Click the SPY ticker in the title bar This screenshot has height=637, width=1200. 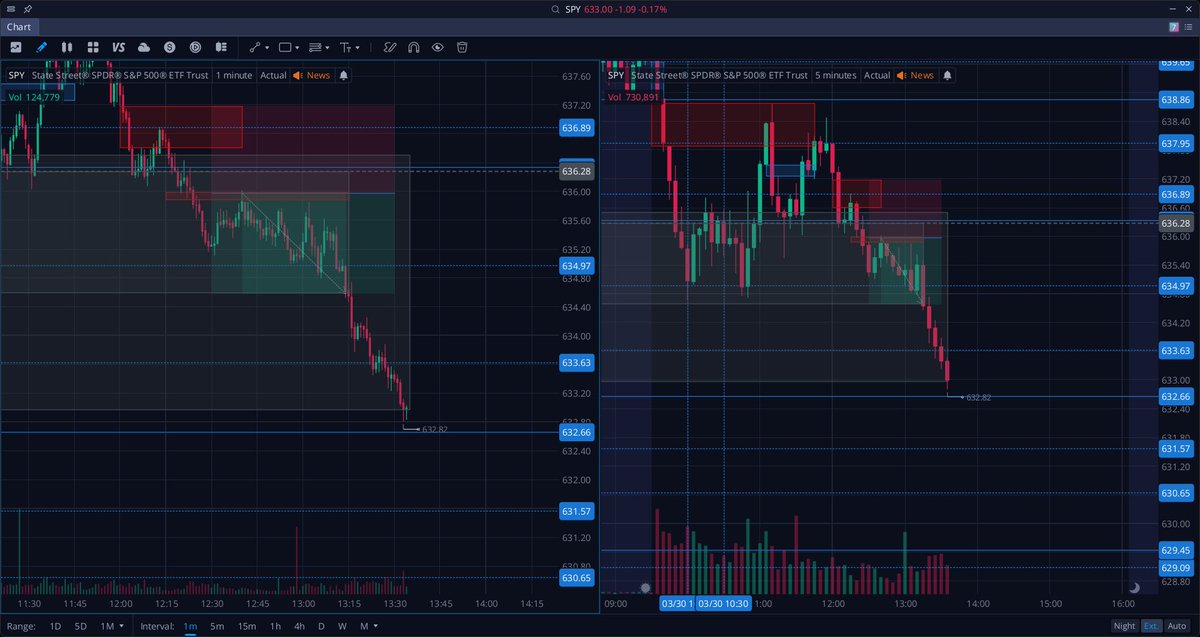[573, 9]
